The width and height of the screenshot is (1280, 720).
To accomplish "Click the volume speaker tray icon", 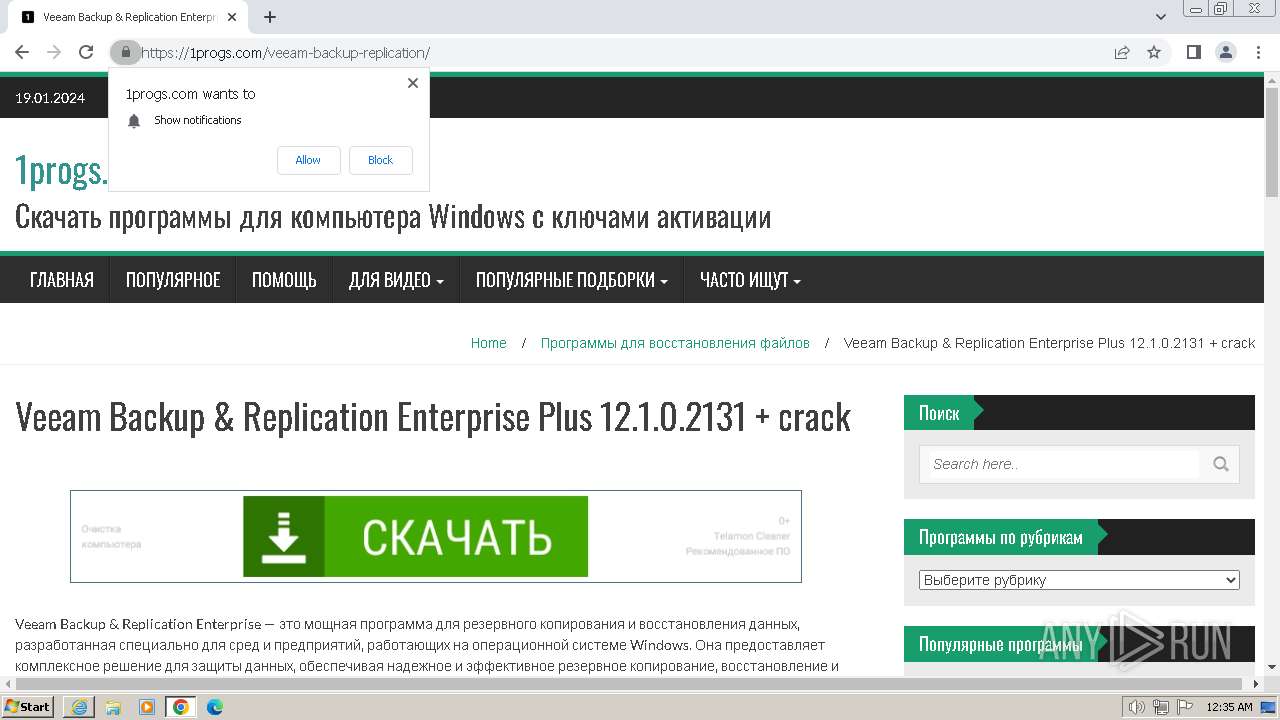I will click(x=1137, y=707).
